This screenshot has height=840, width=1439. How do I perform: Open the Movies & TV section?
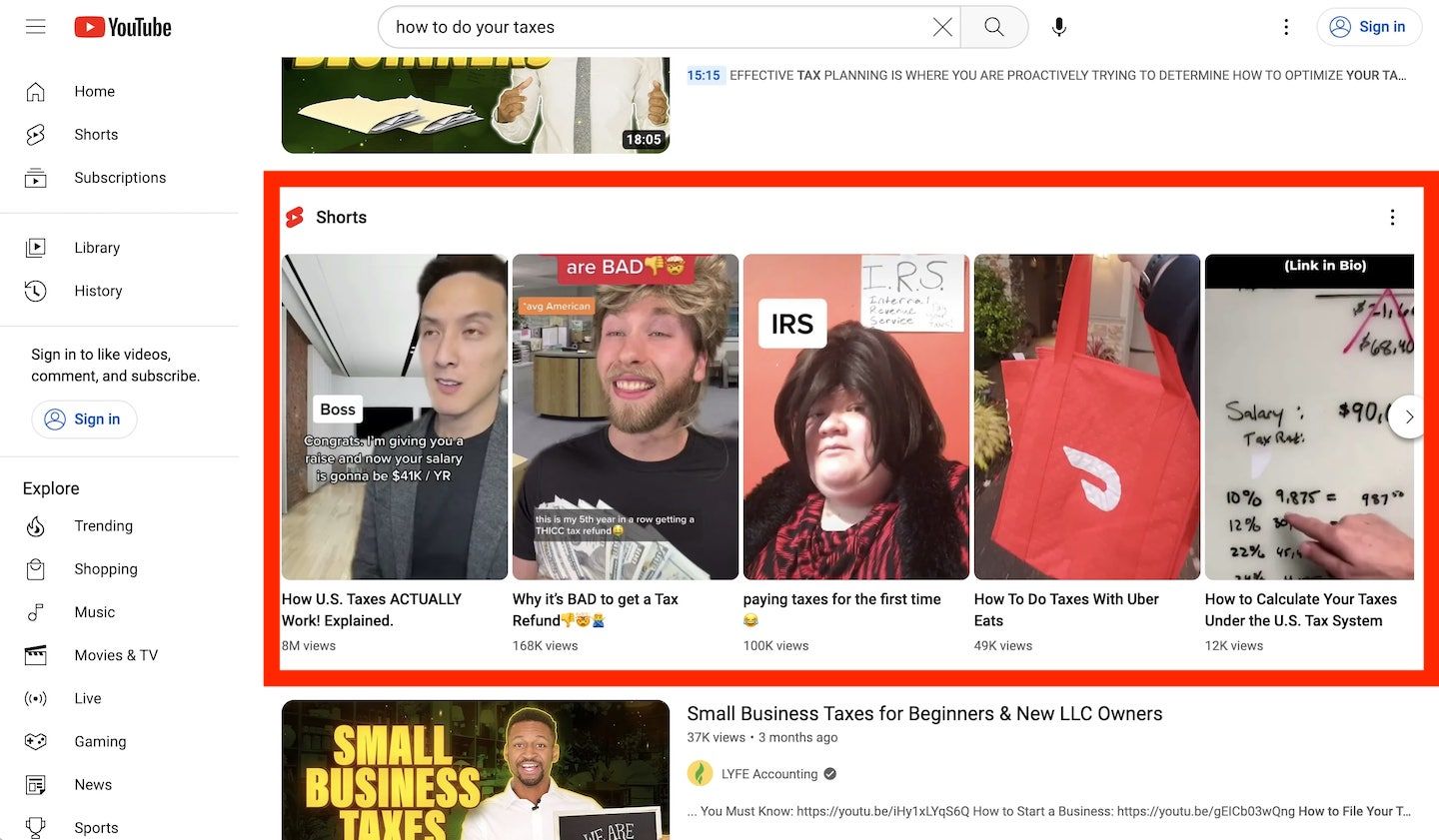[116, 654]
